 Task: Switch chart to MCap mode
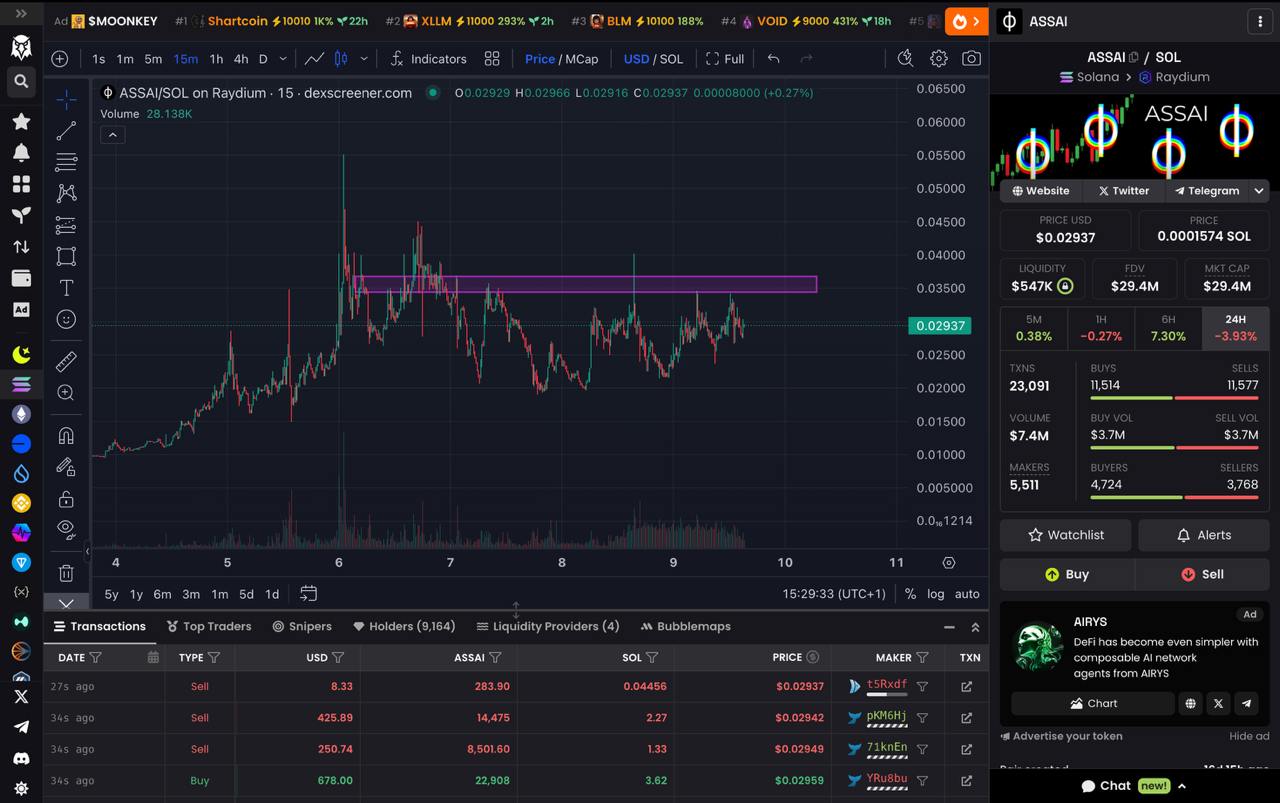(x=581, y=59)
